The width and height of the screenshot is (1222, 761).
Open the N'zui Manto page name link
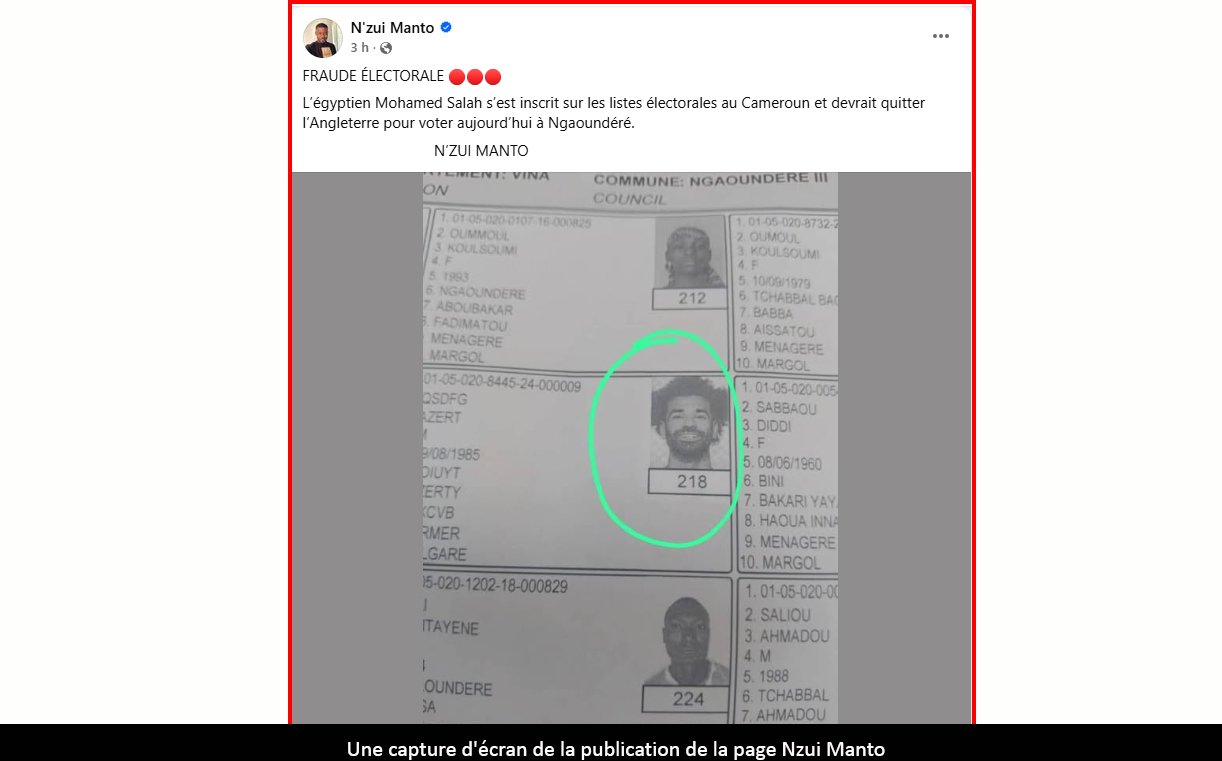(392, 28)
